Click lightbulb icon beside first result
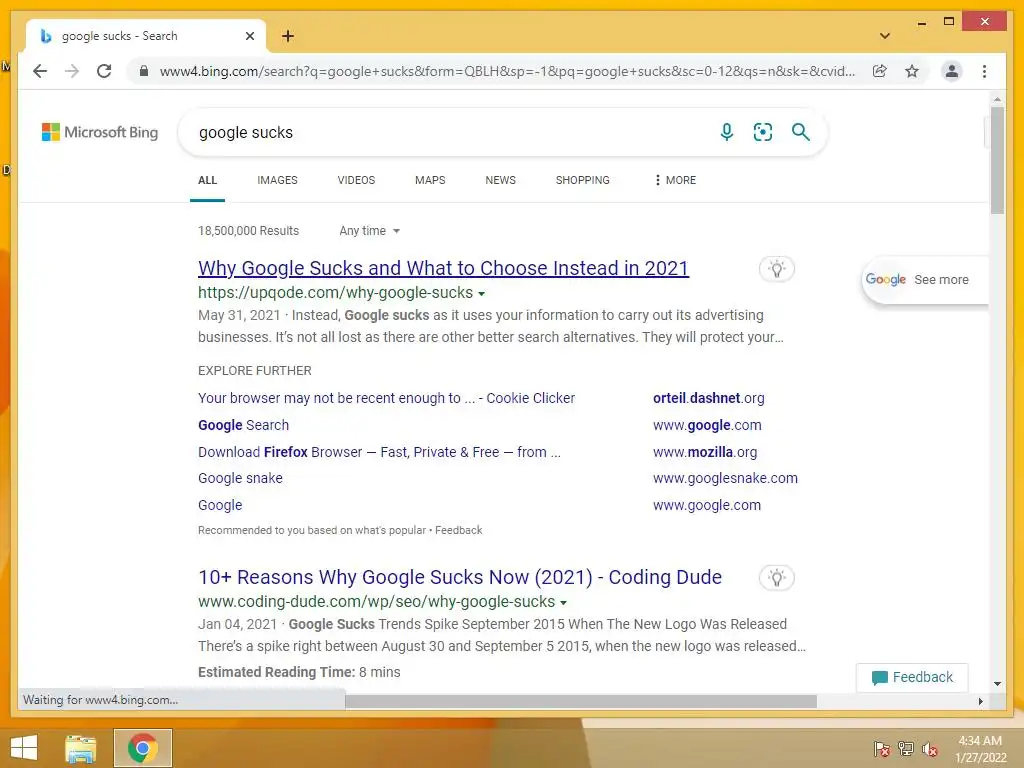This screenshot has width=1024, height=768. coord(776,268)
